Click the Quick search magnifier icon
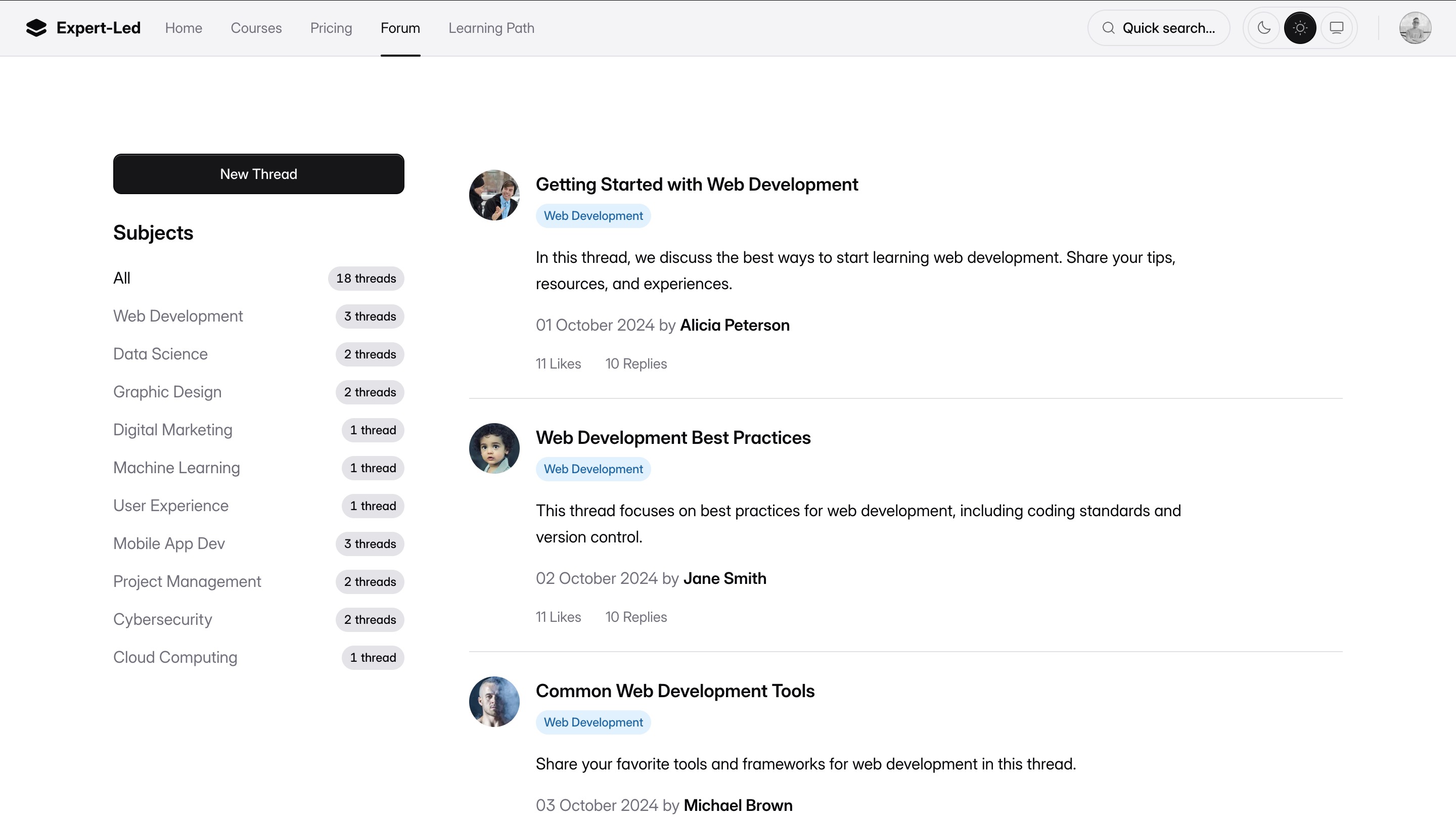The height and width of the screenshot is (819, 1456). [x=1108, y=28]
